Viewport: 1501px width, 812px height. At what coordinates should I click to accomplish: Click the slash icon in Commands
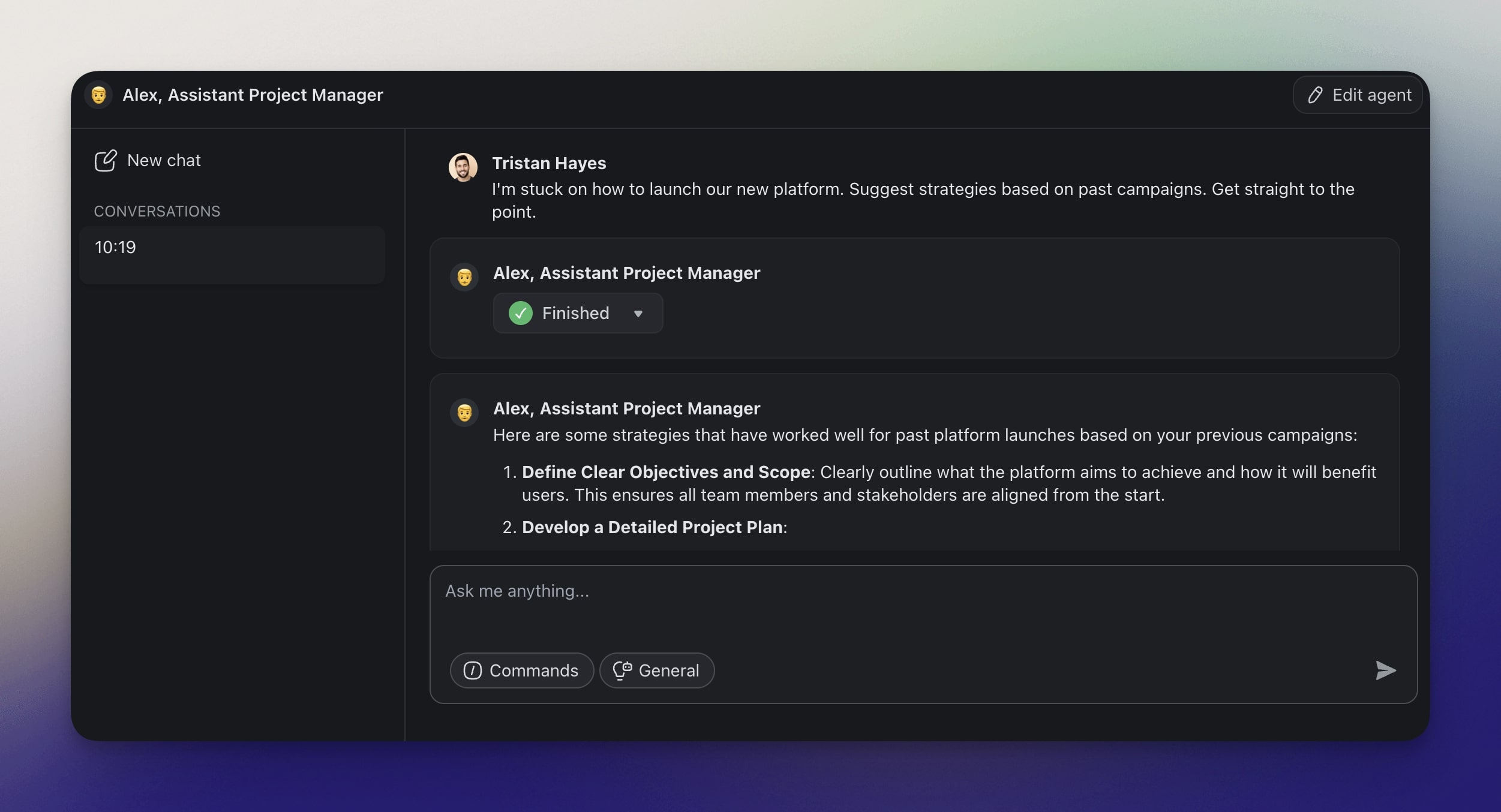coord(473,670)
